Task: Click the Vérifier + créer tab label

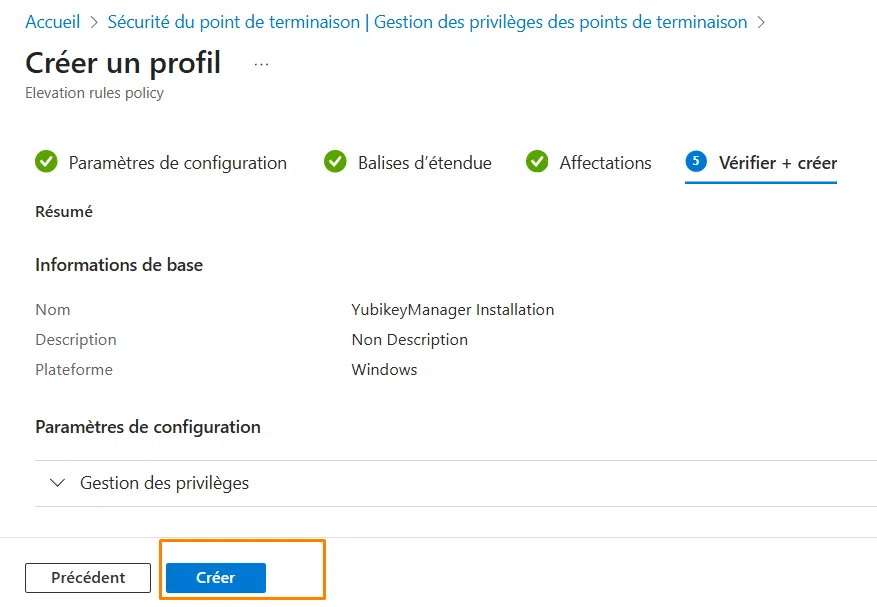Action: point(778,161)
